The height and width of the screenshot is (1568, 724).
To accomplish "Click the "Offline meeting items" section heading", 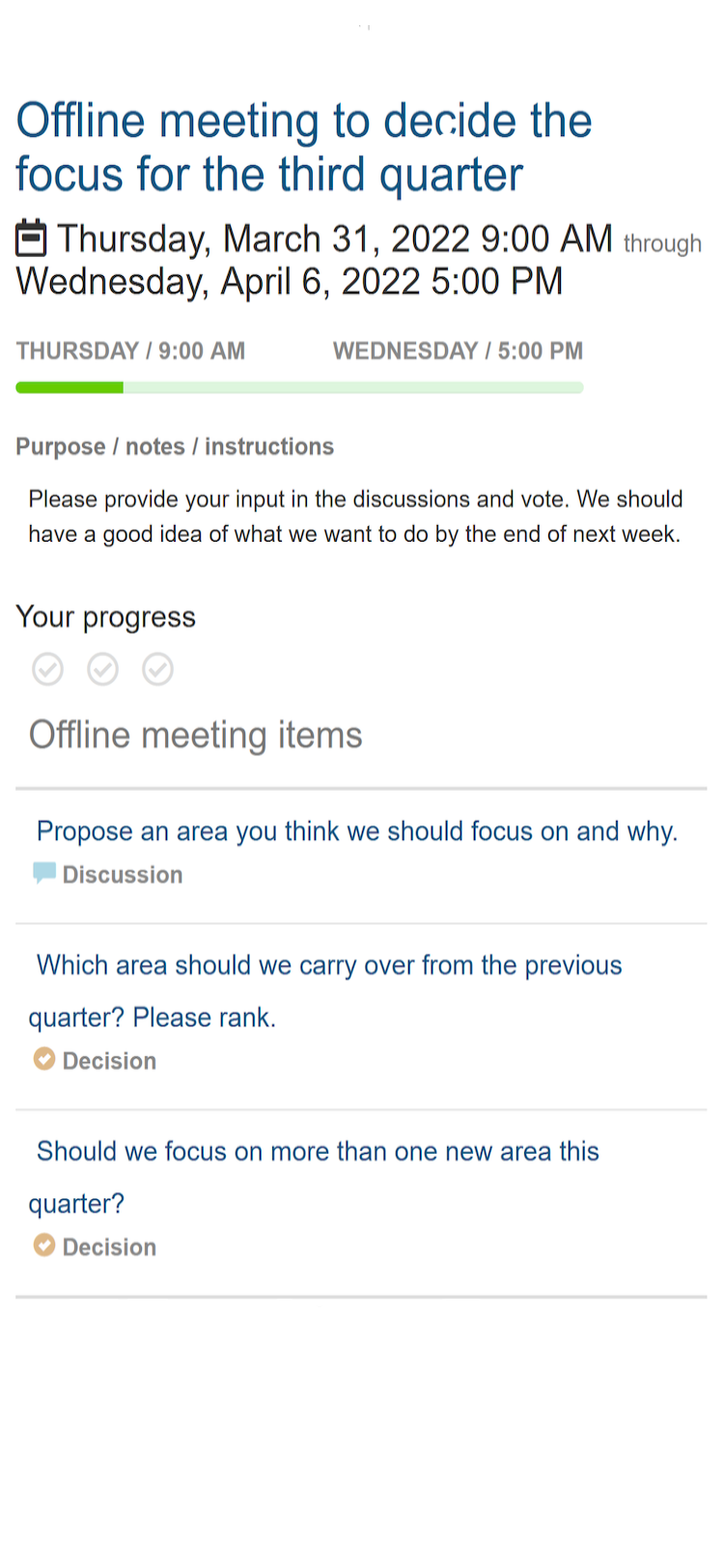I will (196, 736).
